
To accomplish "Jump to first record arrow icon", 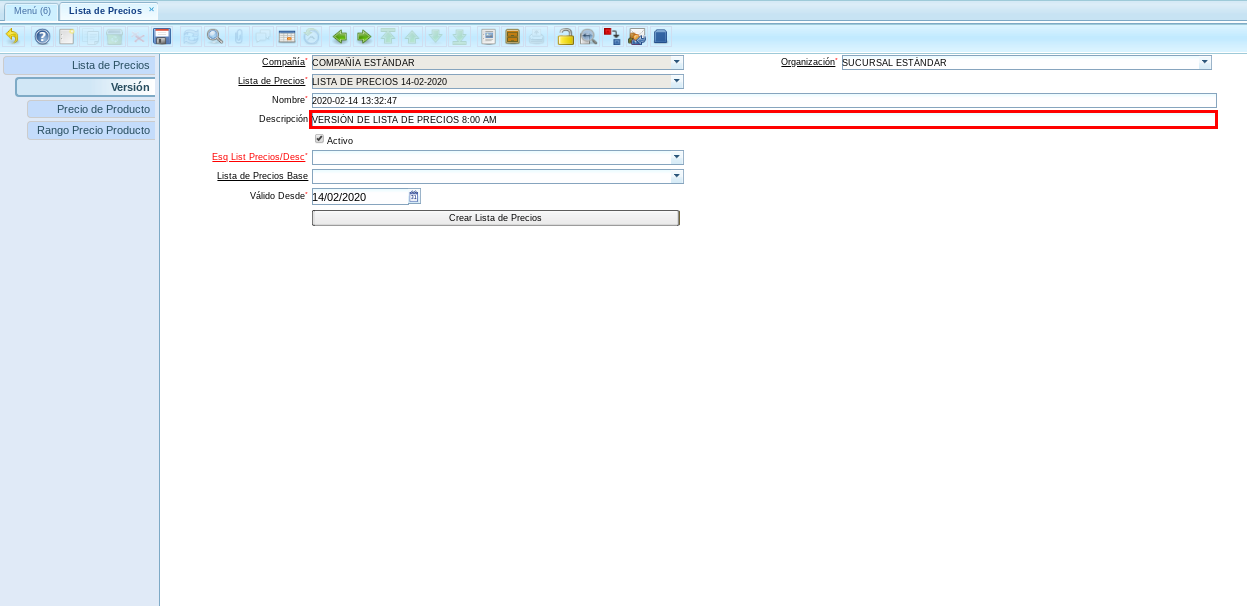I will point(388,37).
